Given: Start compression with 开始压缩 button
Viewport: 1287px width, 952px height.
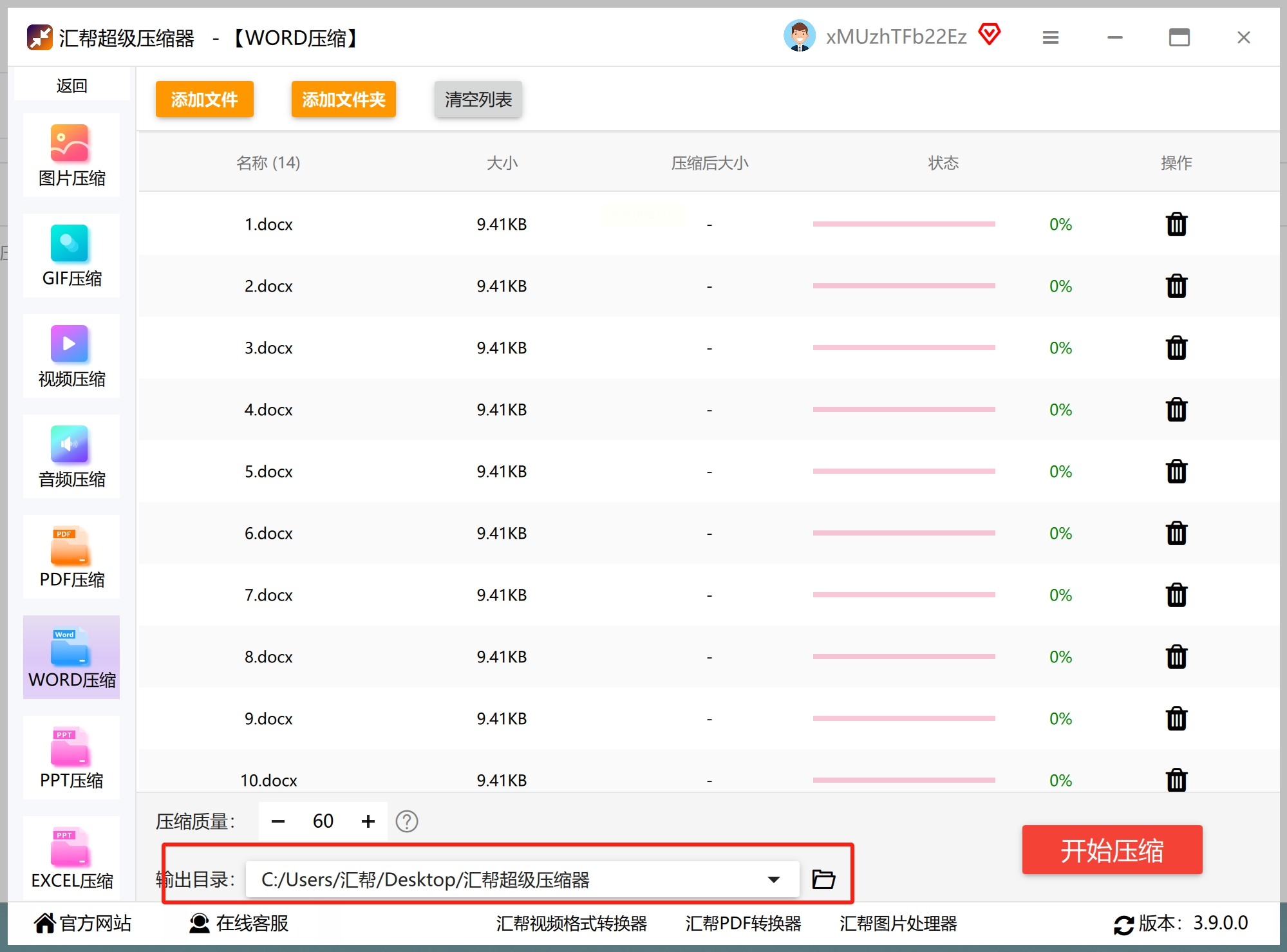Looking at the screenshot, I should [x=1111, y=850].
